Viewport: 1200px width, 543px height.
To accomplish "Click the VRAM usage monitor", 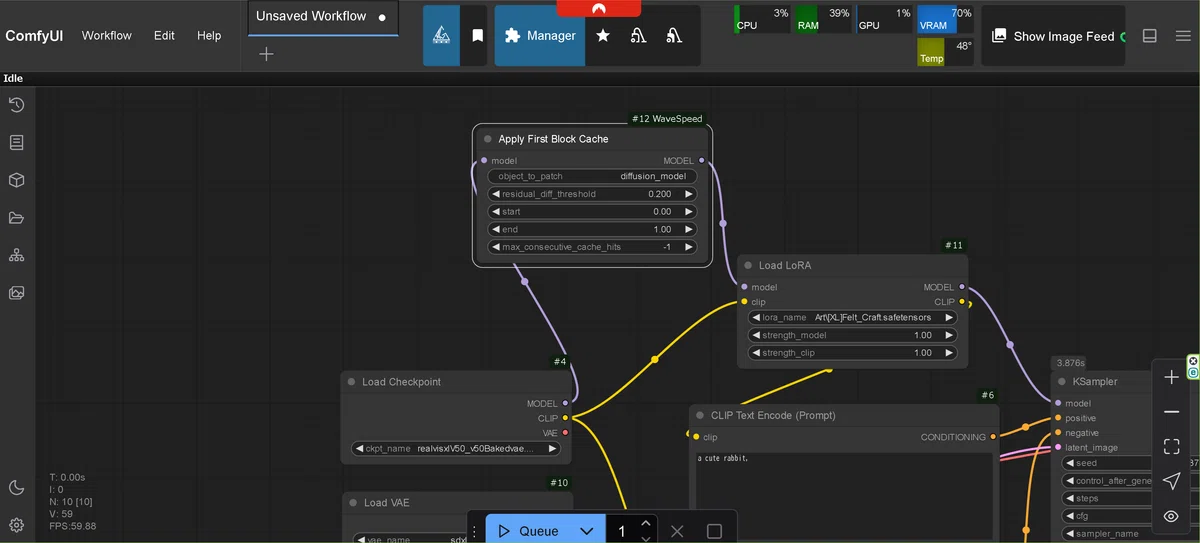I will pyautogui.click(x=945, y=20).
